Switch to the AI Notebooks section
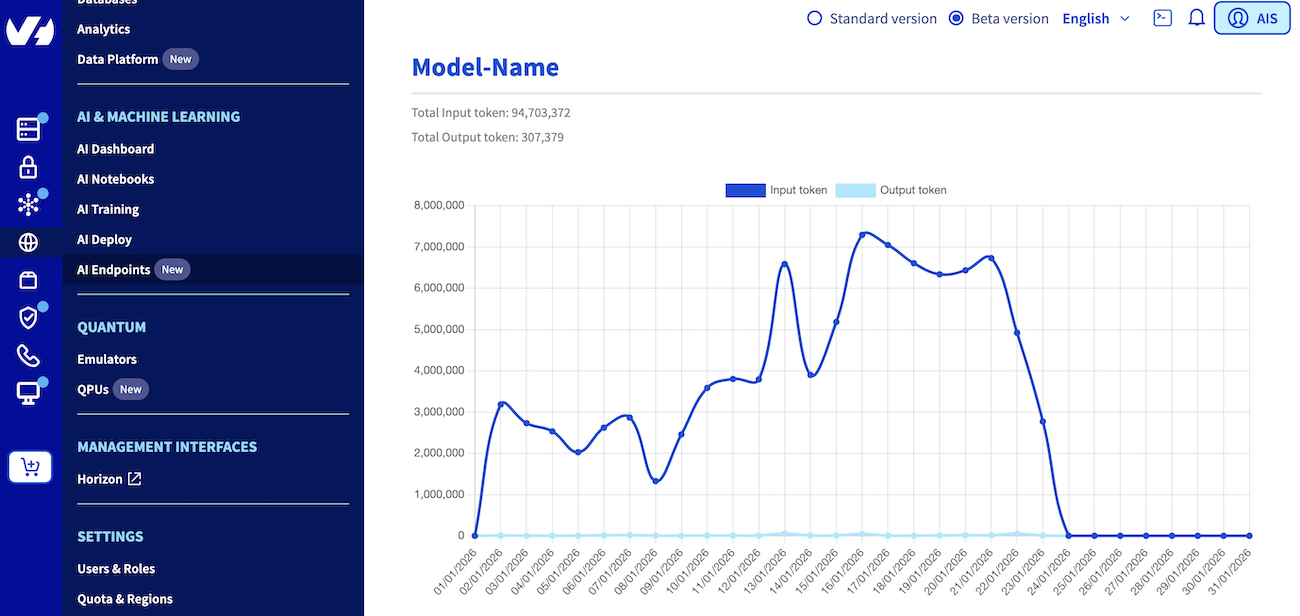The image size is (1300, 616). tap(115, 179)
